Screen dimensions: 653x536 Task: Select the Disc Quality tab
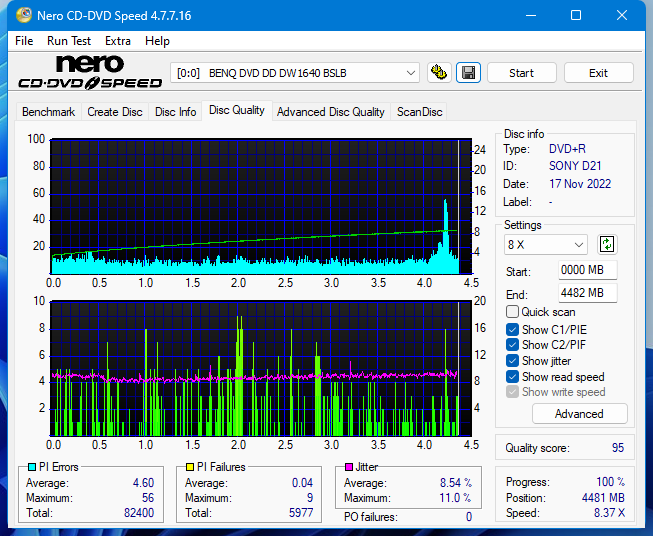pos(237,110)
